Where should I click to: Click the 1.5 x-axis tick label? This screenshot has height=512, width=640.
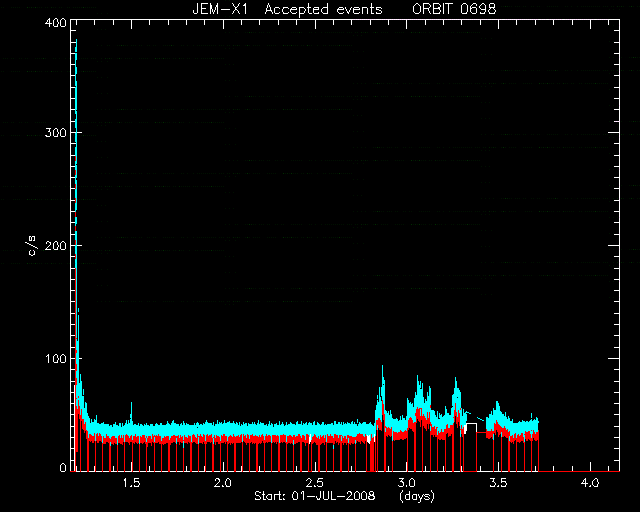tap(131, 483)
